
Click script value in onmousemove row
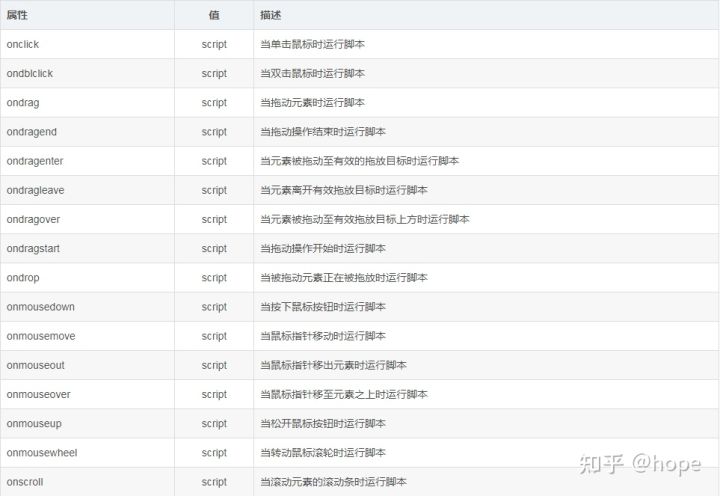pos(214,336)
